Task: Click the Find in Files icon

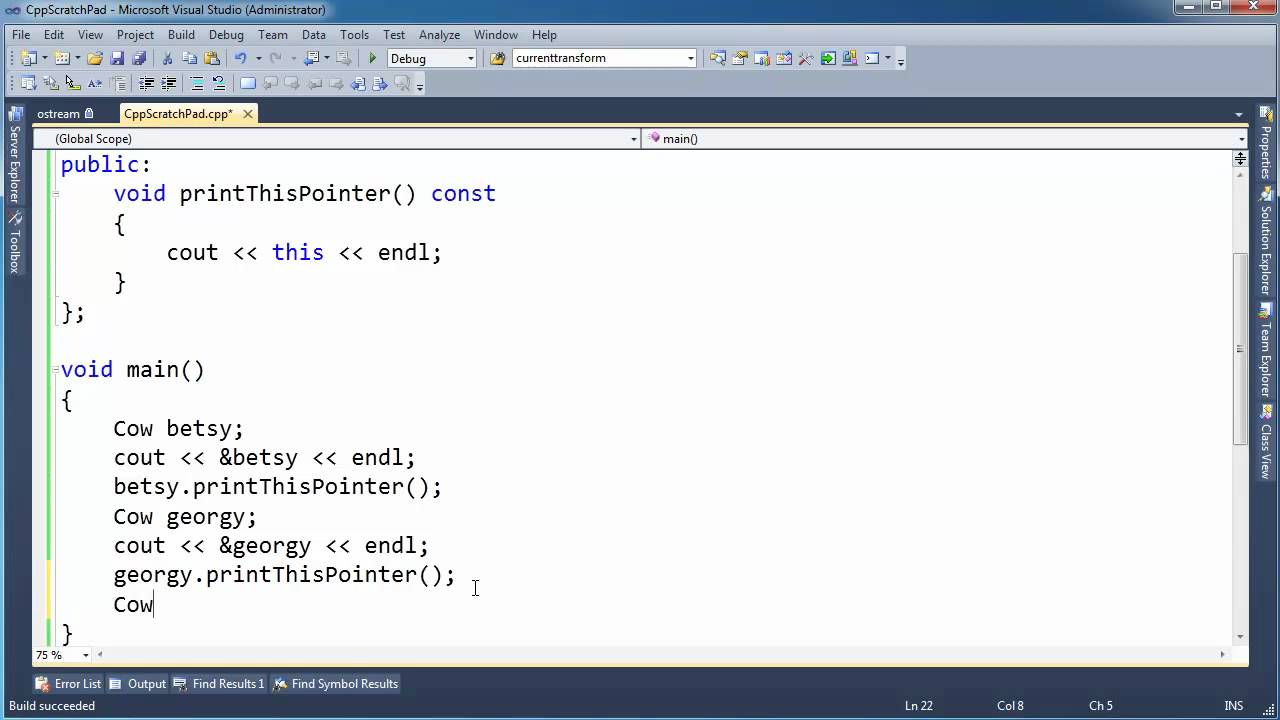Action: pyautogui.click(x=497, y=58)
